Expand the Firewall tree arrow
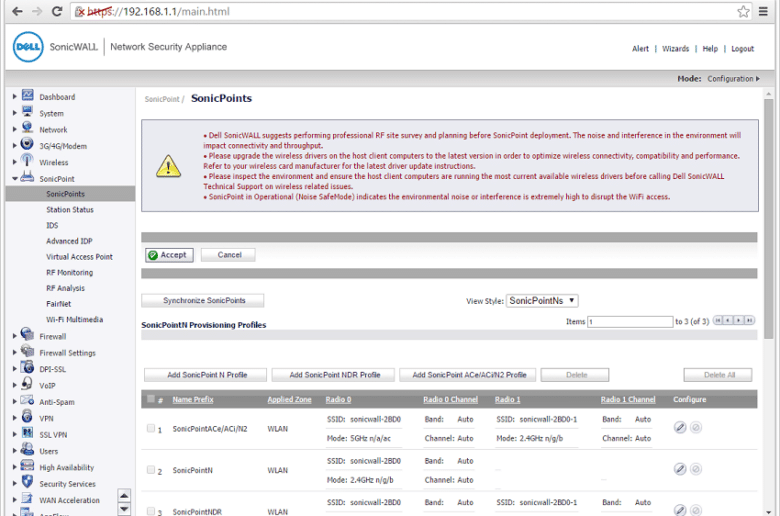The height and width of the screenshot is (516, 780). (14, 336)
